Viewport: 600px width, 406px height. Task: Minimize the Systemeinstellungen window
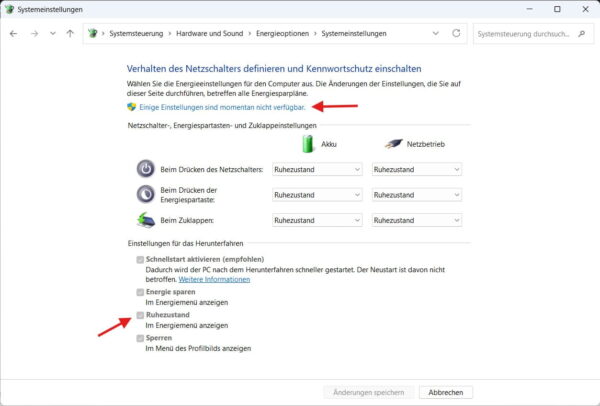[530, 9]
